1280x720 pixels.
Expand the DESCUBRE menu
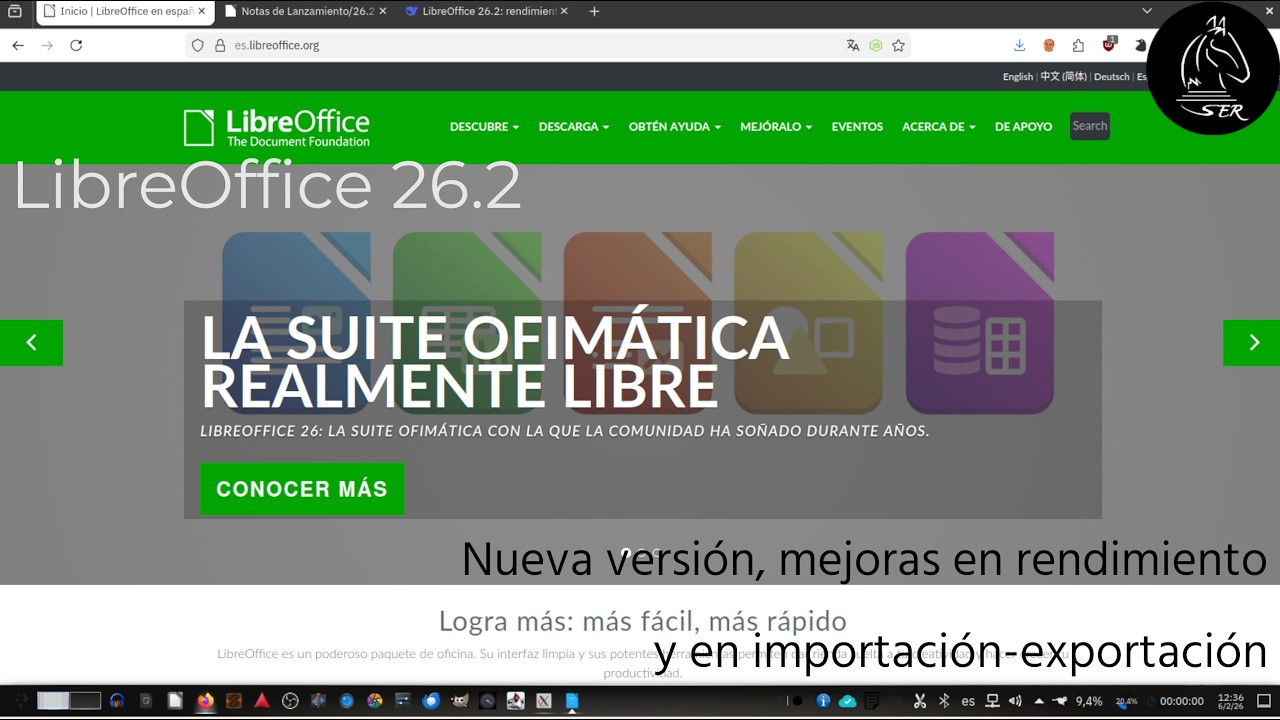click(x=484, y=127)
